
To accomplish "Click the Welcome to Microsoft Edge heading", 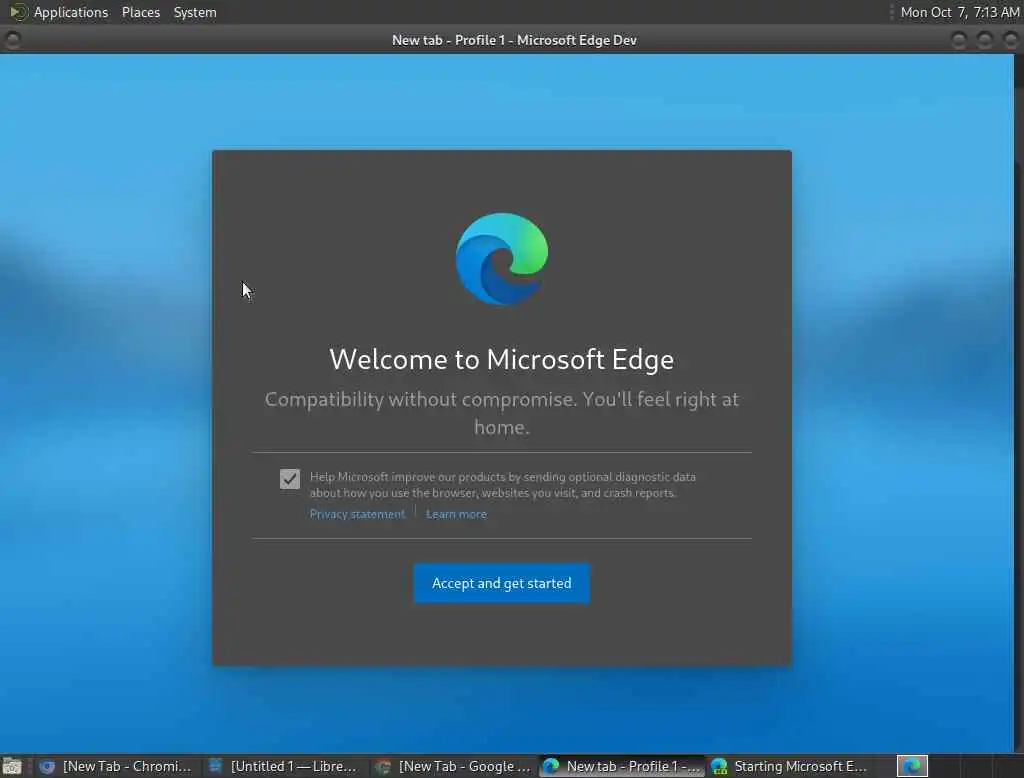I will (x=502, y=360).
